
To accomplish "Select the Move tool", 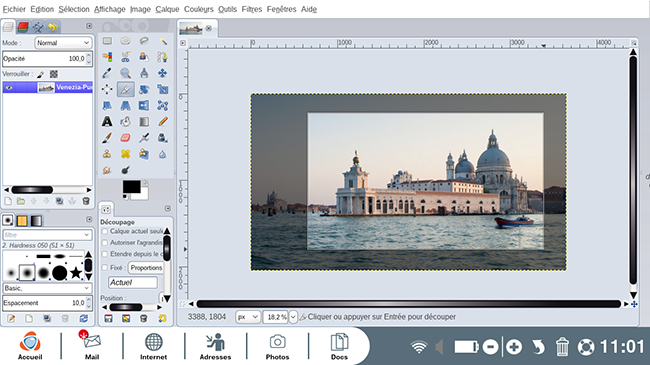I will [x=162, y=73].
